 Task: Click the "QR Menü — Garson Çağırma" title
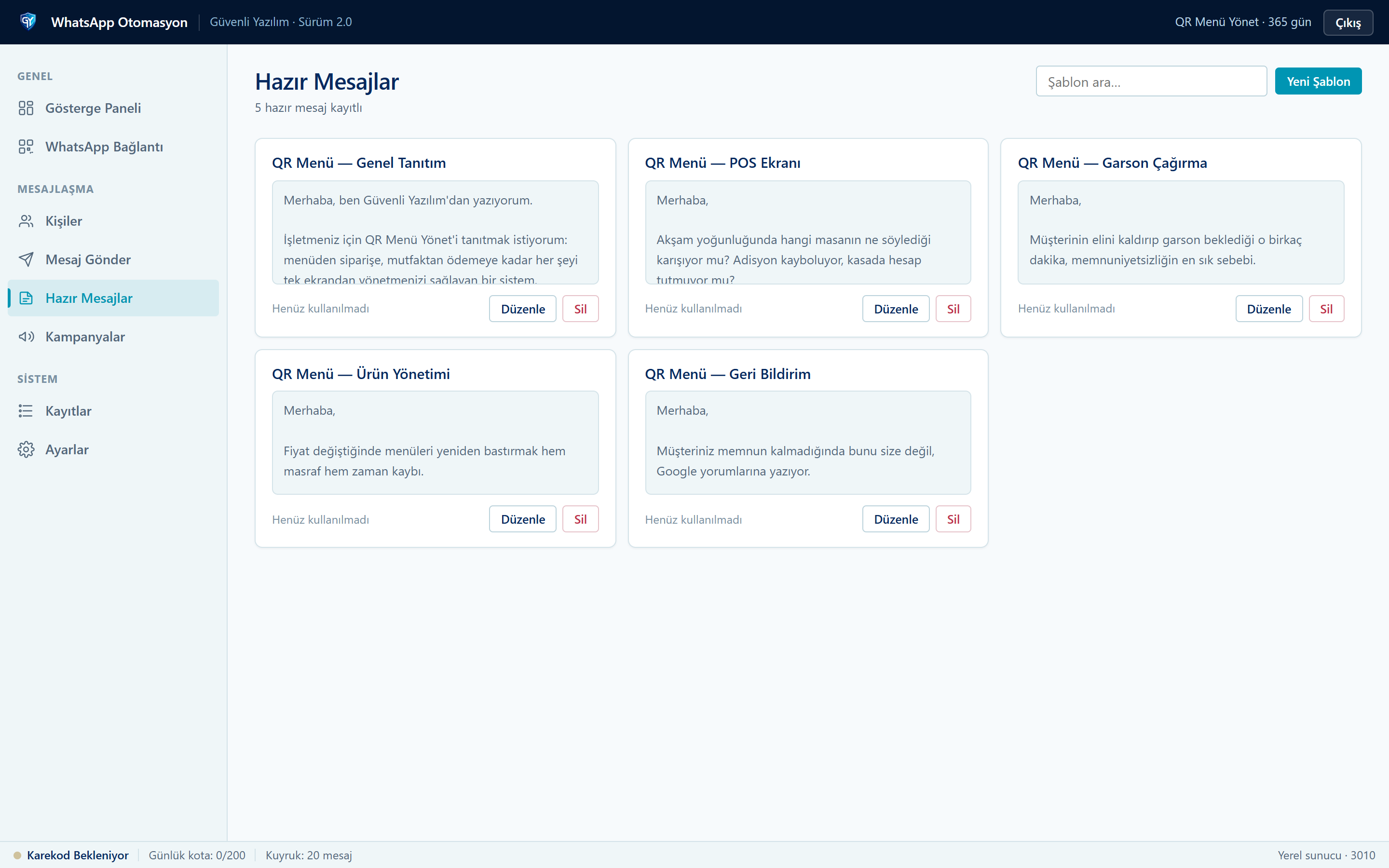click(1112, 163)
